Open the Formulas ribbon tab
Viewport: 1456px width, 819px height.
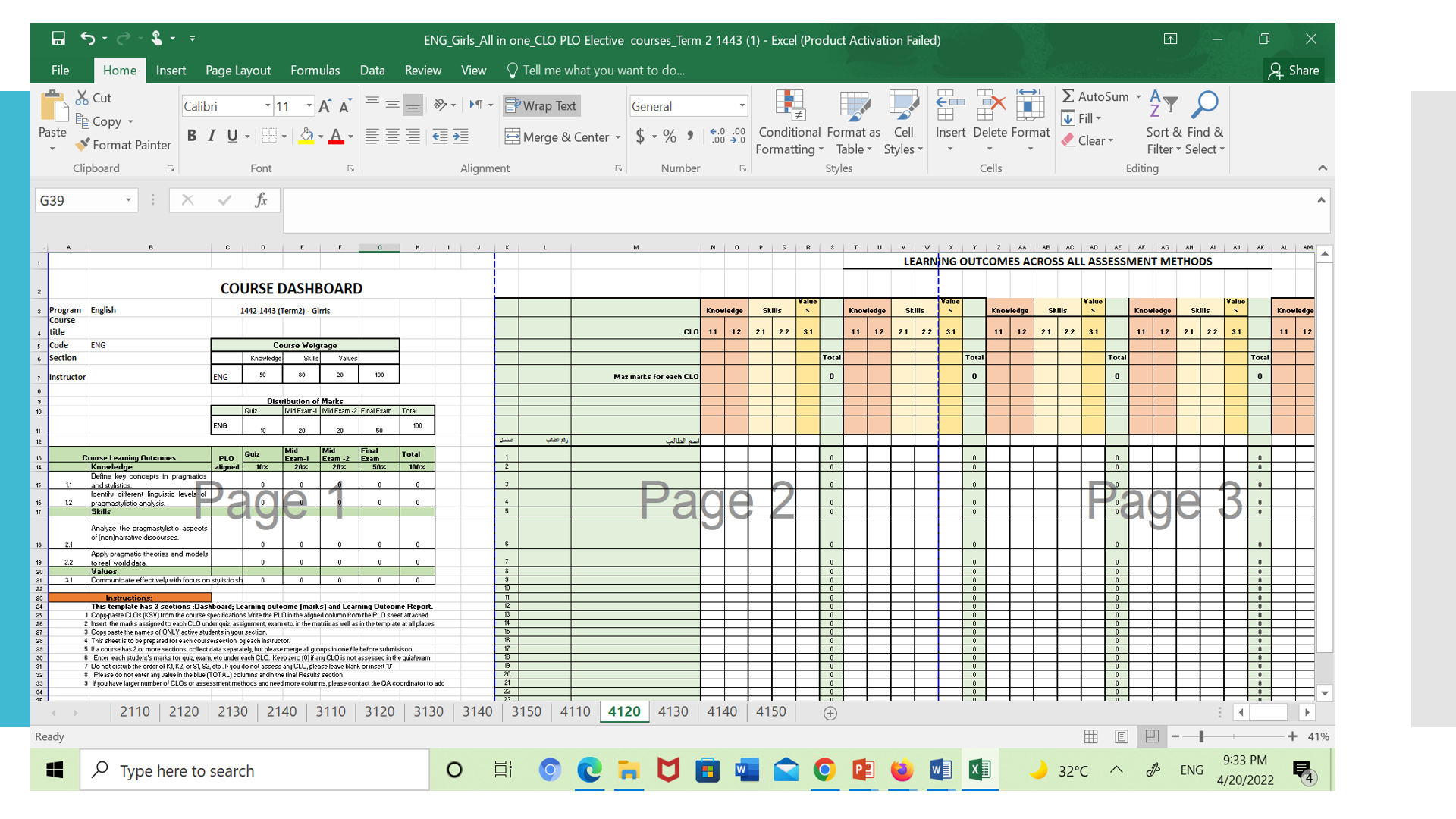pyautogui.click(x=315, y=71)
